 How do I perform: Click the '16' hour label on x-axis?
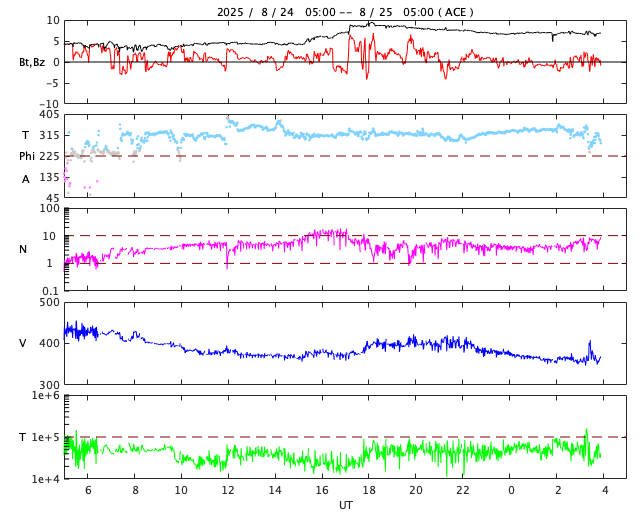[x=322, y=490]
